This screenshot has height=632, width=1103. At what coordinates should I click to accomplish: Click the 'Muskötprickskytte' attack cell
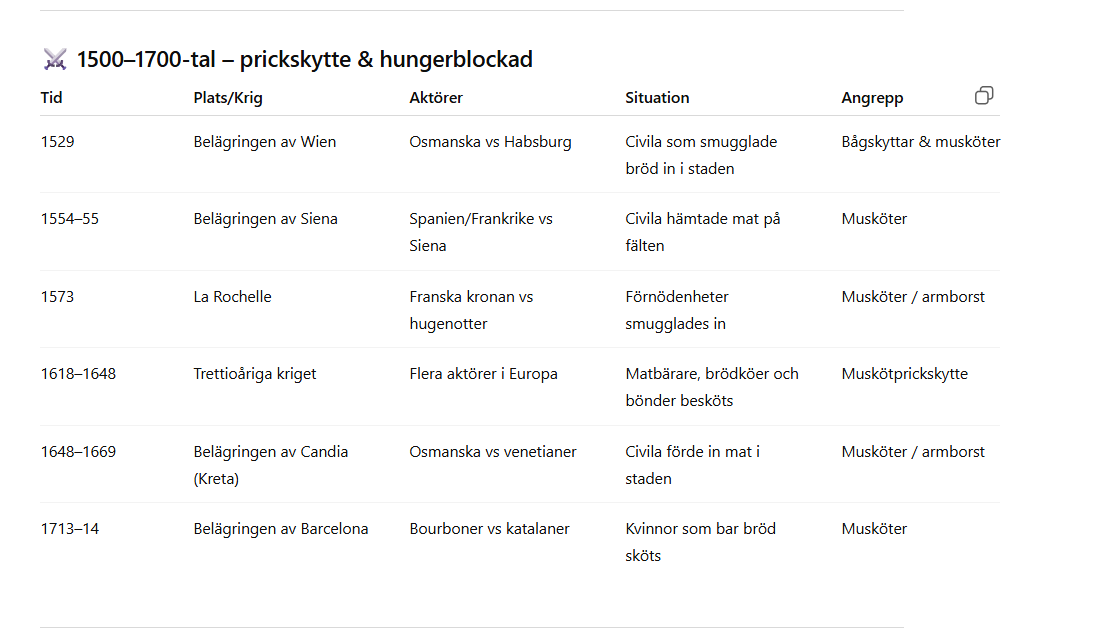pyautogui.click(x=905, y=374)
